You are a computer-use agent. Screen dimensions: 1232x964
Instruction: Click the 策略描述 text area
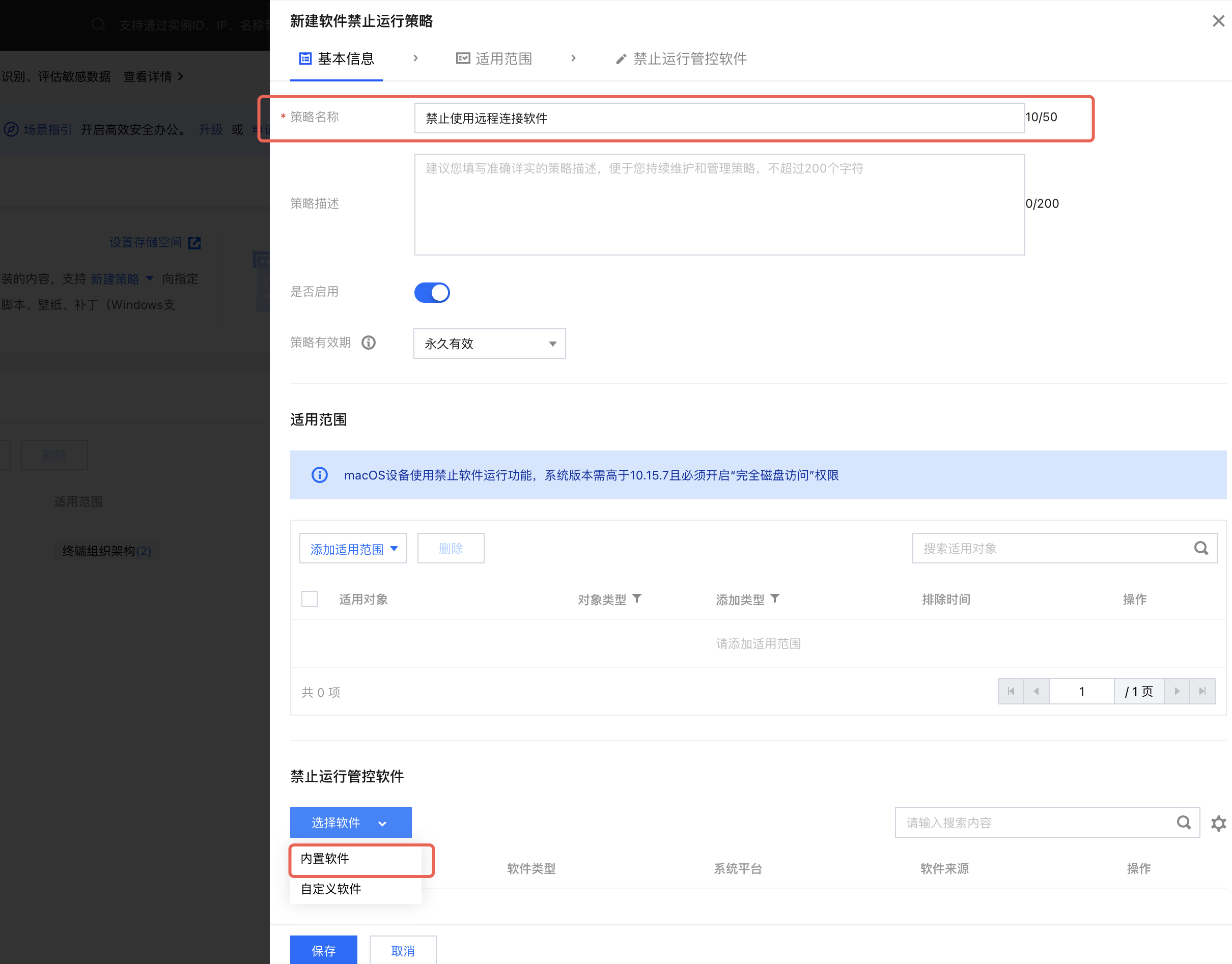719,204
